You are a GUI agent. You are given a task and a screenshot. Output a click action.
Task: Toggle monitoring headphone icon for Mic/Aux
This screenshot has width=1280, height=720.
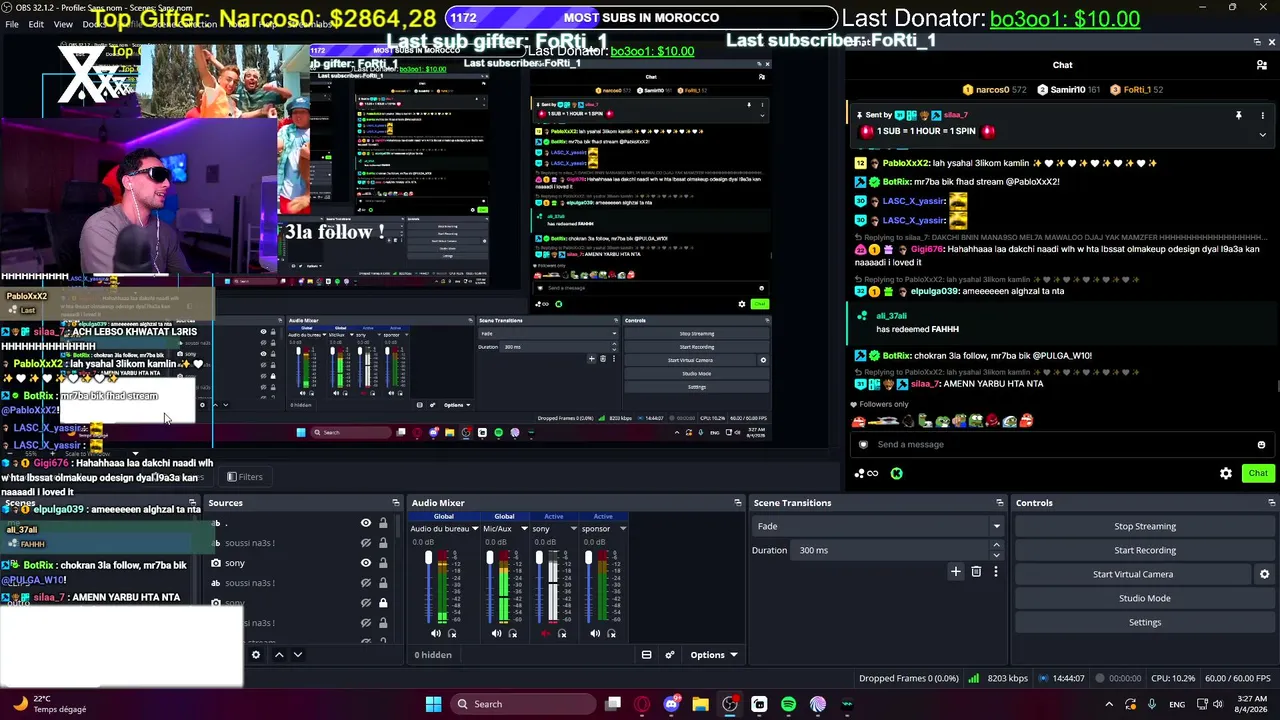[513, 633]
